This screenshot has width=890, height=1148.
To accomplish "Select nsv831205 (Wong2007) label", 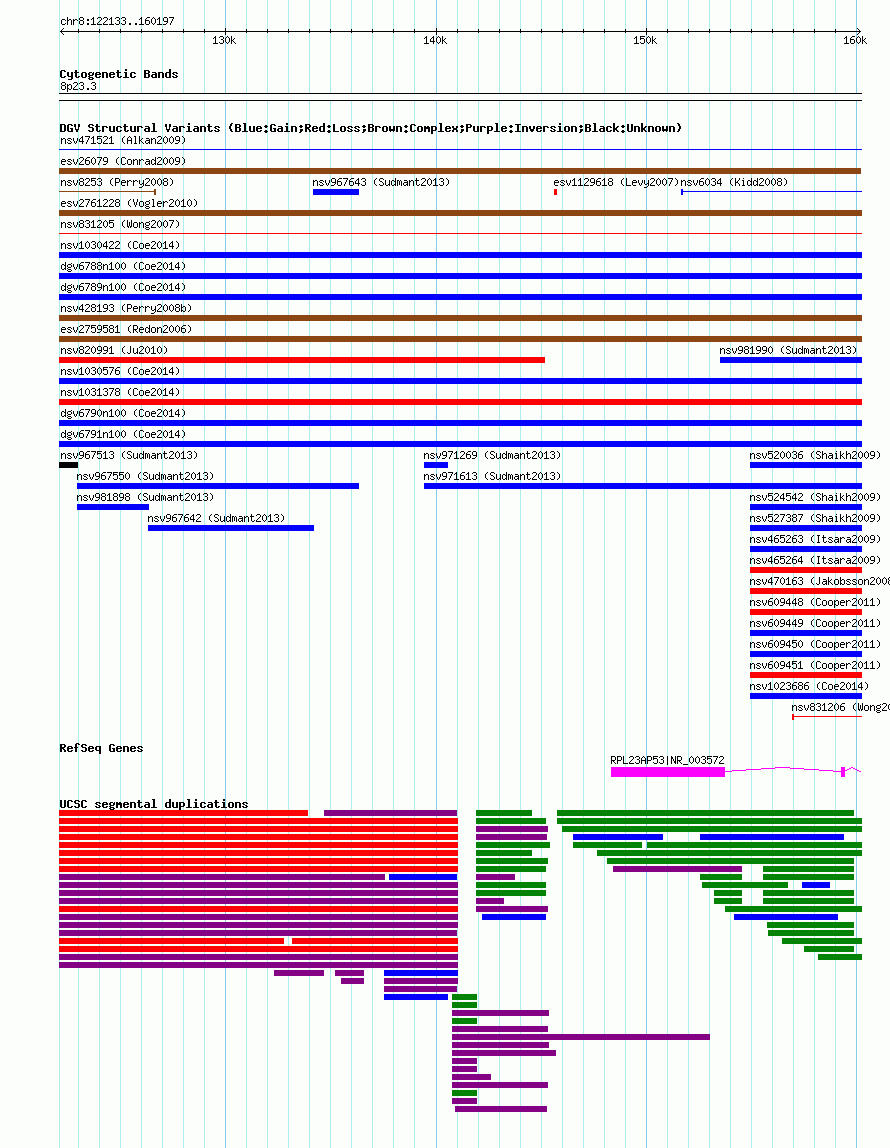I will (120, 224).
